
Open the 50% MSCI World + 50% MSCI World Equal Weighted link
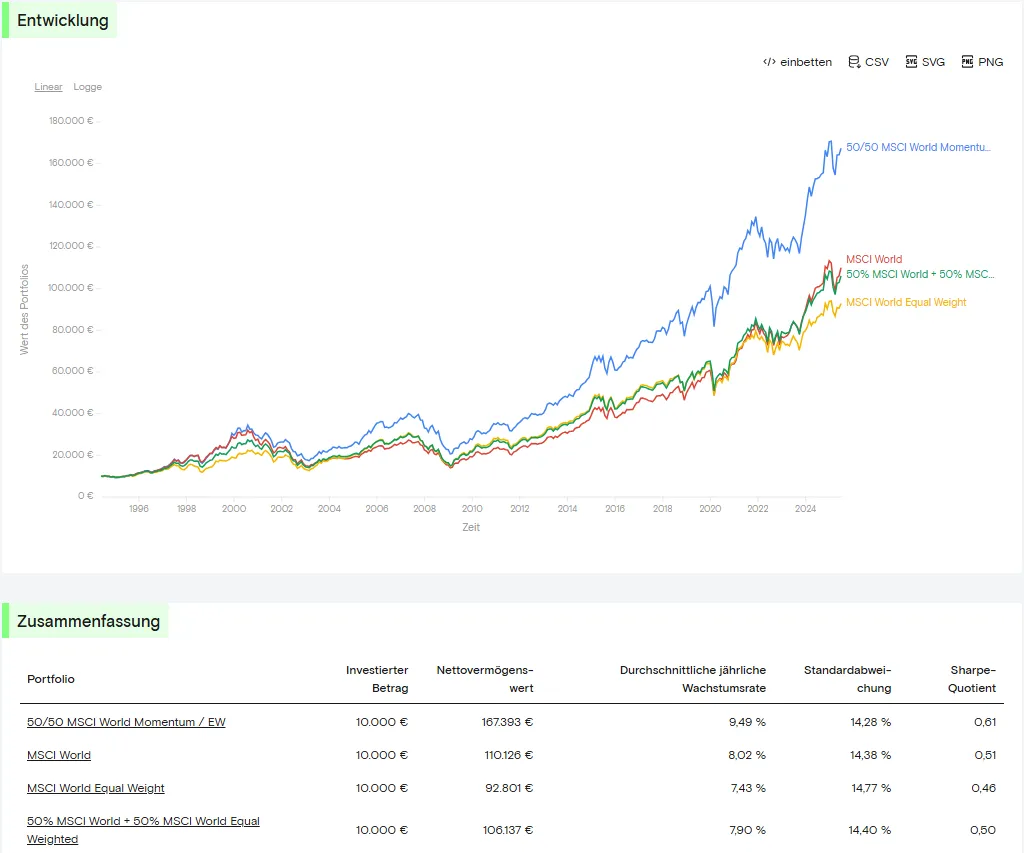pyautogui.click(x=143, y=830)
